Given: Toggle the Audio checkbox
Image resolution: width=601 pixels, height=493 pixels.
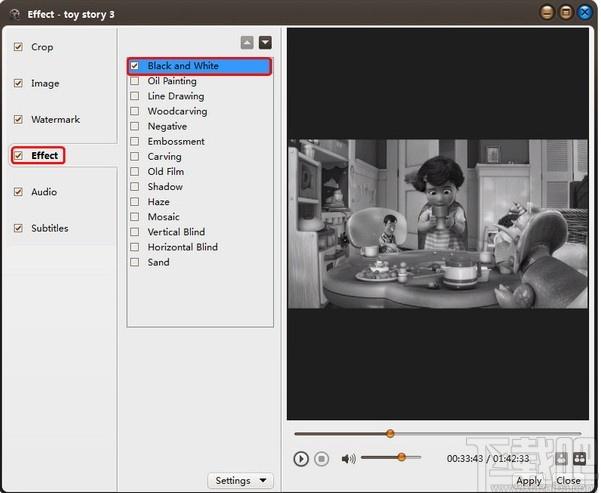Looking at the screenshot, I should point(18,192).
